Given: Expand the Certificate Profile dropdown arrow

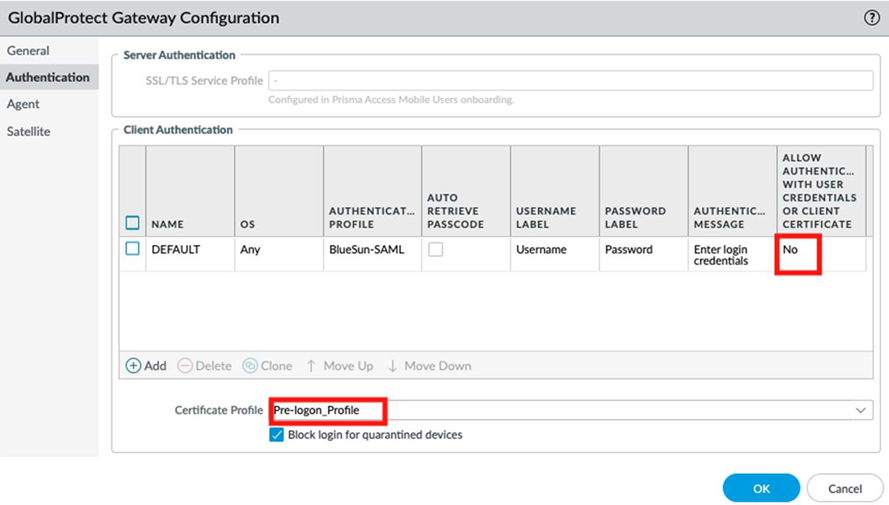Looking at the screenshot, I should click(x=861, y=410).
